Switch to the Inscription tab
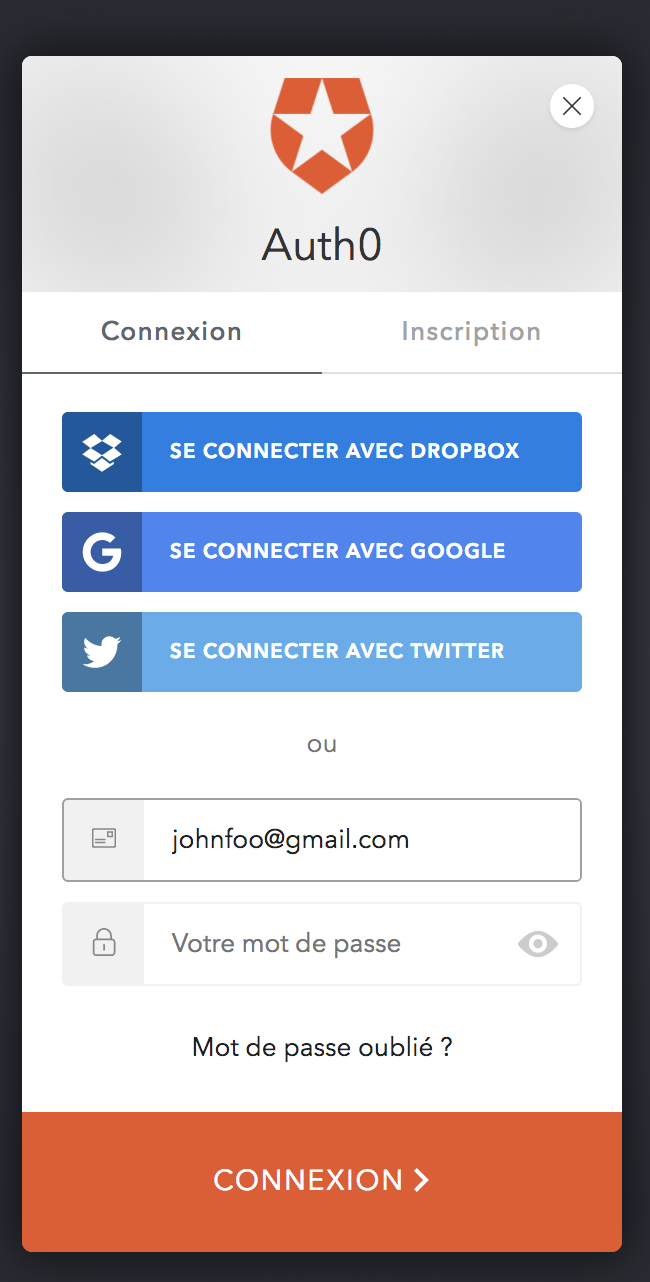 (x=471, y=332)
